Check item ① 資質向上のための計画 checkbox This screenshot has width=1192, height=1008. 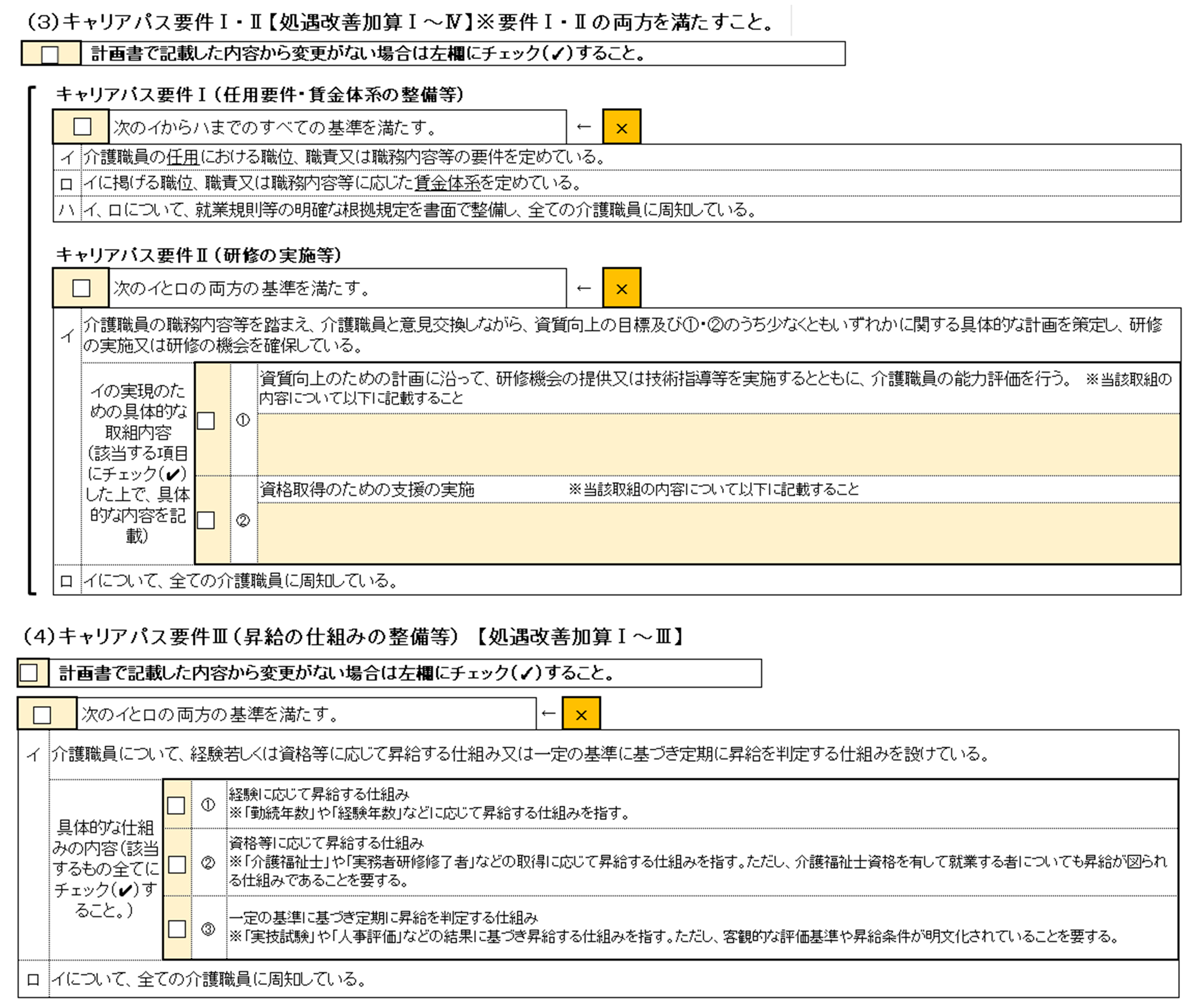(206, 420)
